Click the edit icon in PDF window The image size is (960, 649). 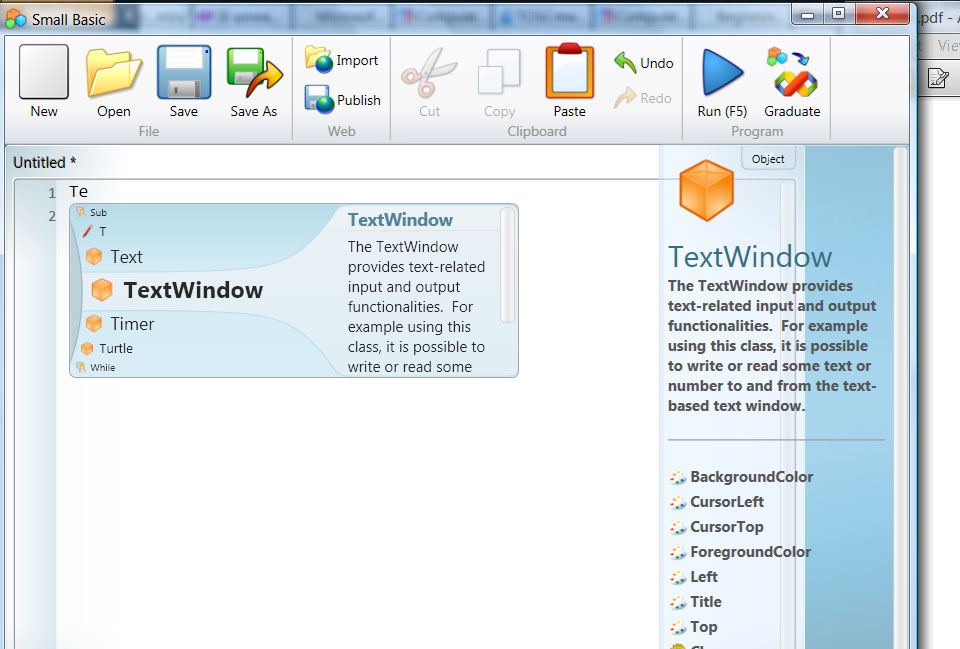click(937, 78)
